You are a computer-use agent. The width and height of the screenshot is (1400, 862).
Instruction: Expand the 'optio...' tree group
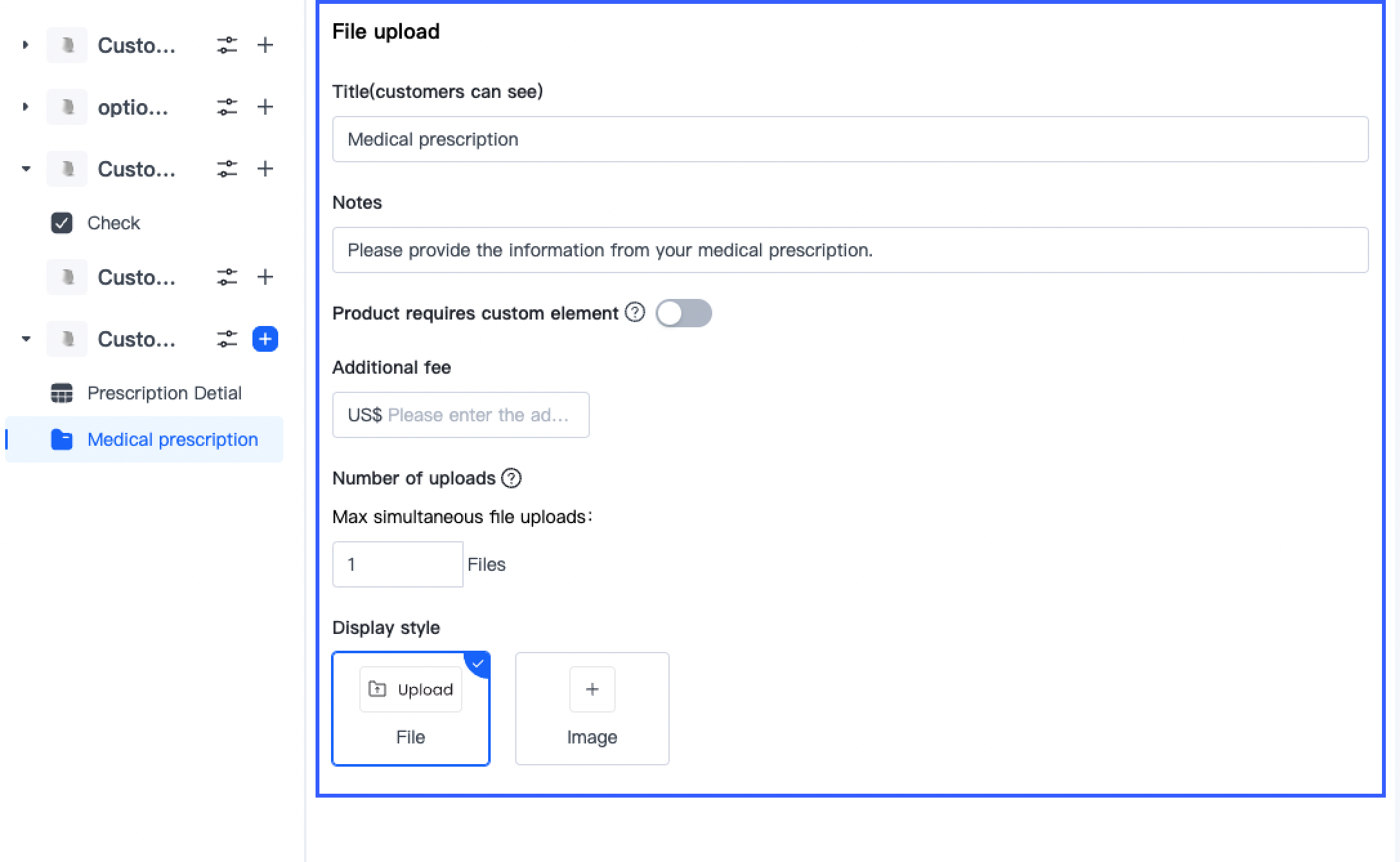tap(26, 107)
